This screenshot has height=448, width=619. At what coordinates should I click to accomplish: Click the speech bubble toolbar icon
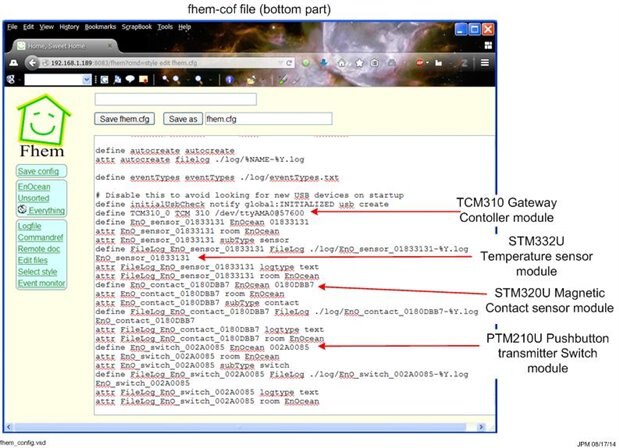tap(130, 79)
